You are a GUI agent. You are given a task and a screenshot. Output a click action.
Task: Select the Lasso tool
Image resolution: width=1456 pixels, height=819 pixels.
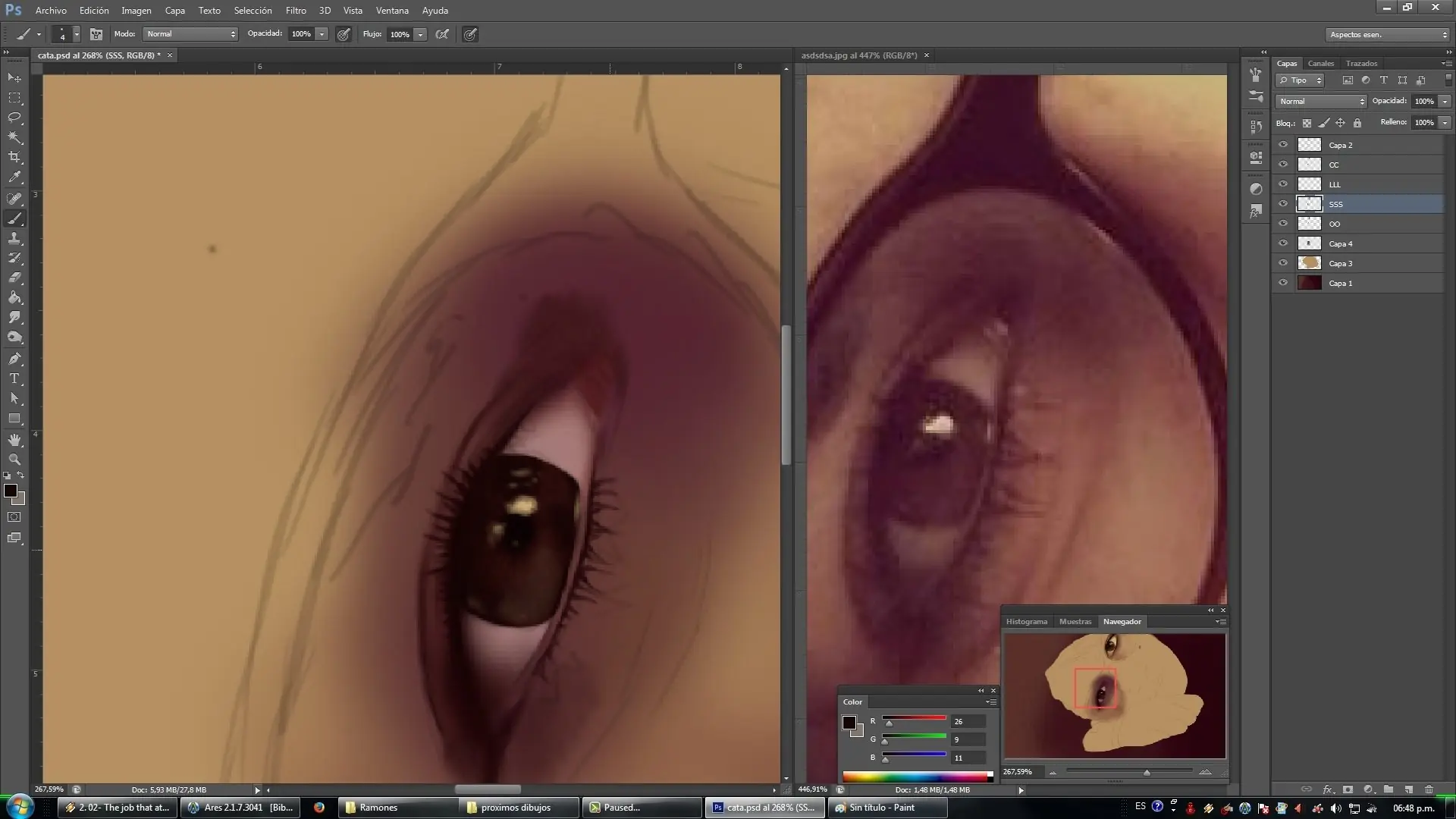tap(14, 118)
